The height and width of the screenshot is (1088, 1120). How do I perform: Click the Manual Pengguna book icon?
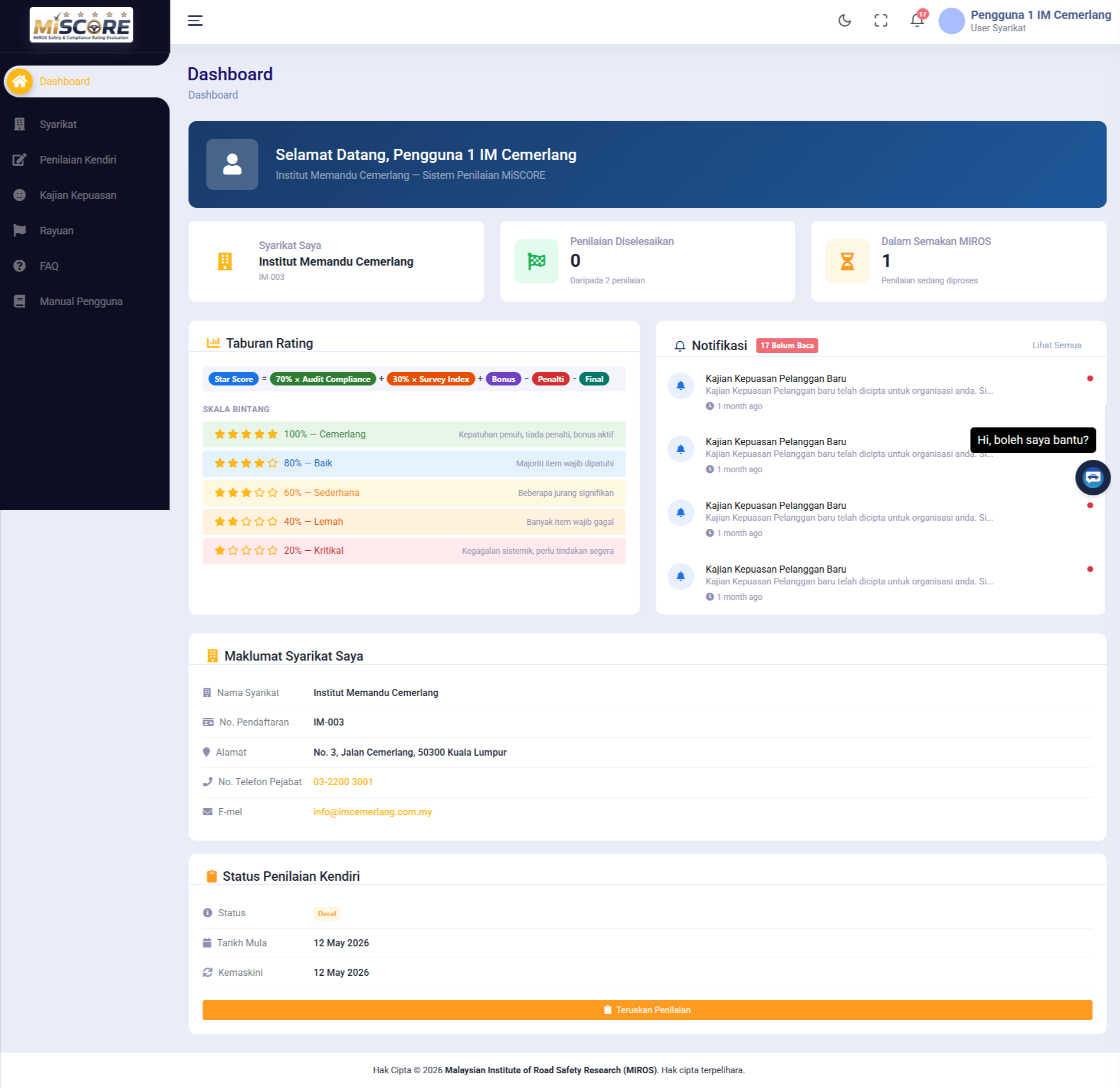click(19, 301)
